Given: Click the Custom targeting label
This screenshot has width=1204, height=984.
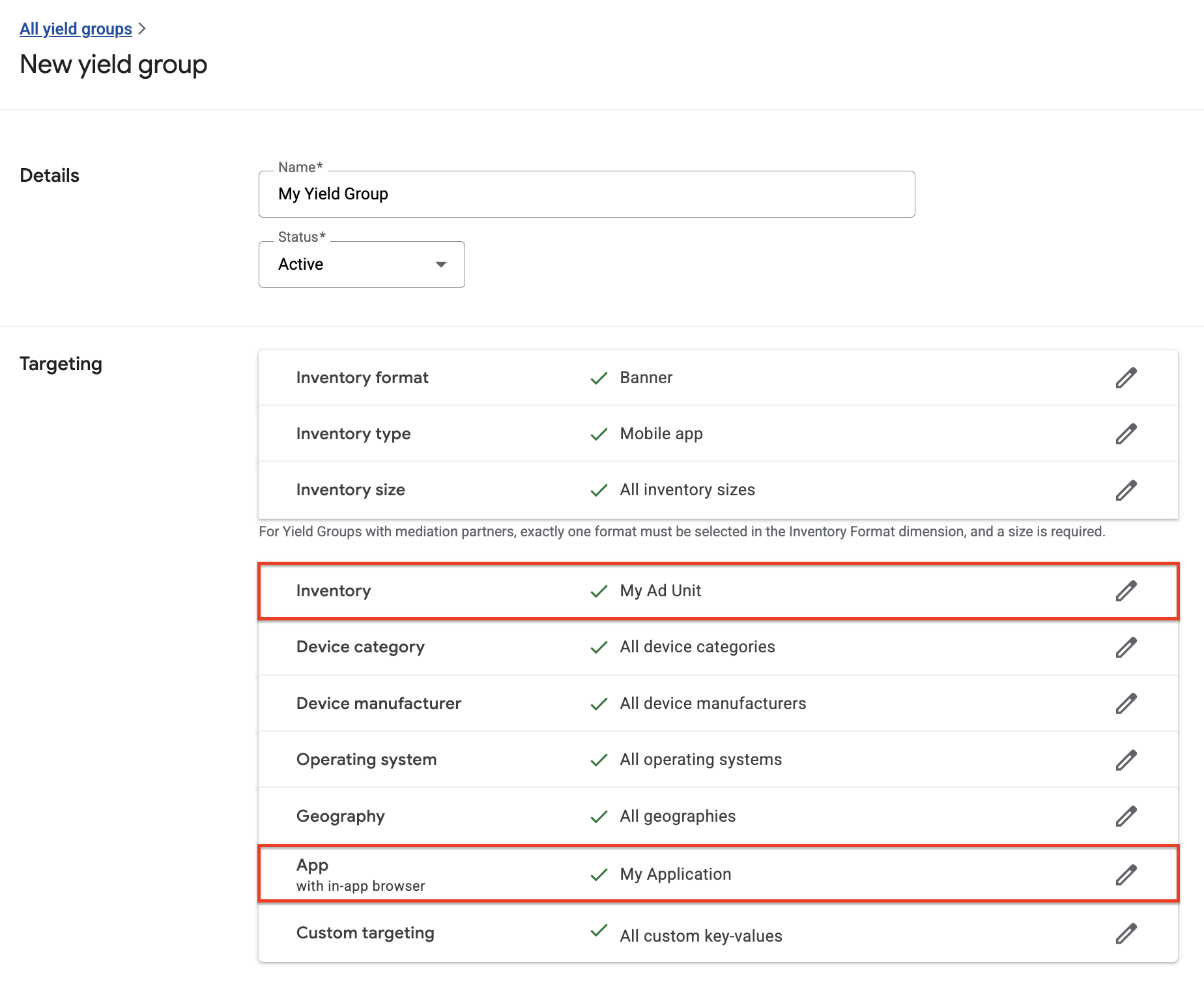Looking at the screenshot, I should (x=365, y=933).
